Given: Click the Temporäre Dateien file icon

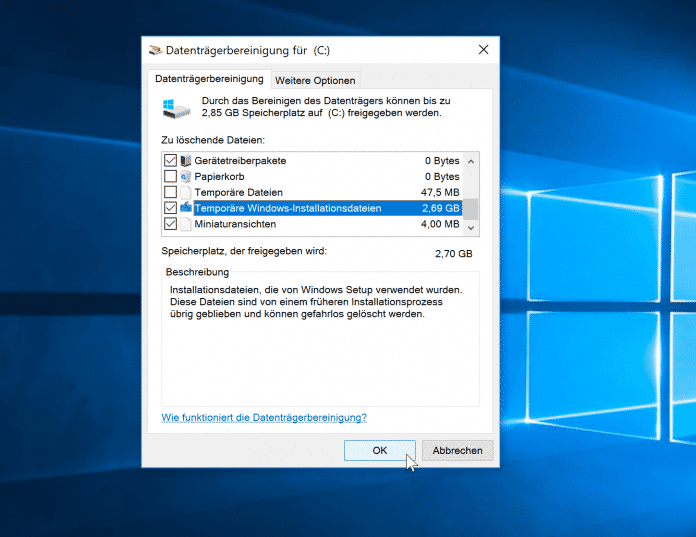Looking at the screenshot, I should 186,192.
